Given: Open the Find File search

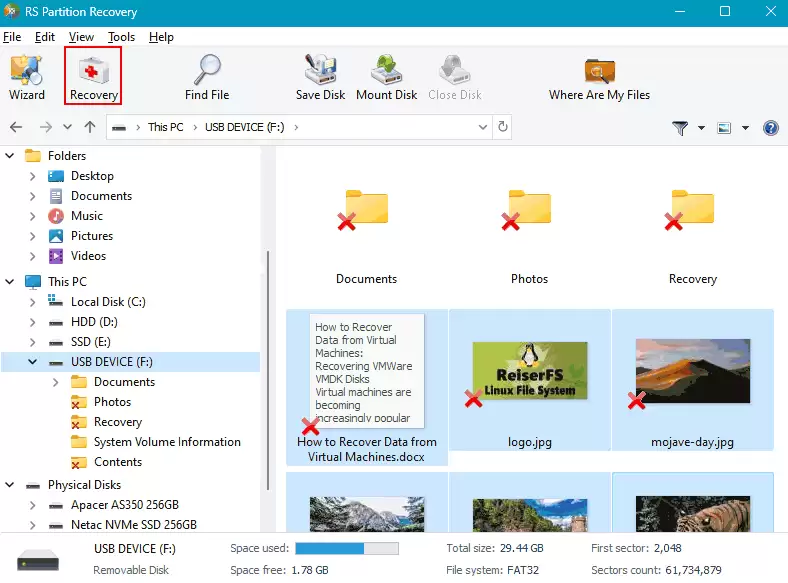Looking at the screenshot, I should [207, 77].
